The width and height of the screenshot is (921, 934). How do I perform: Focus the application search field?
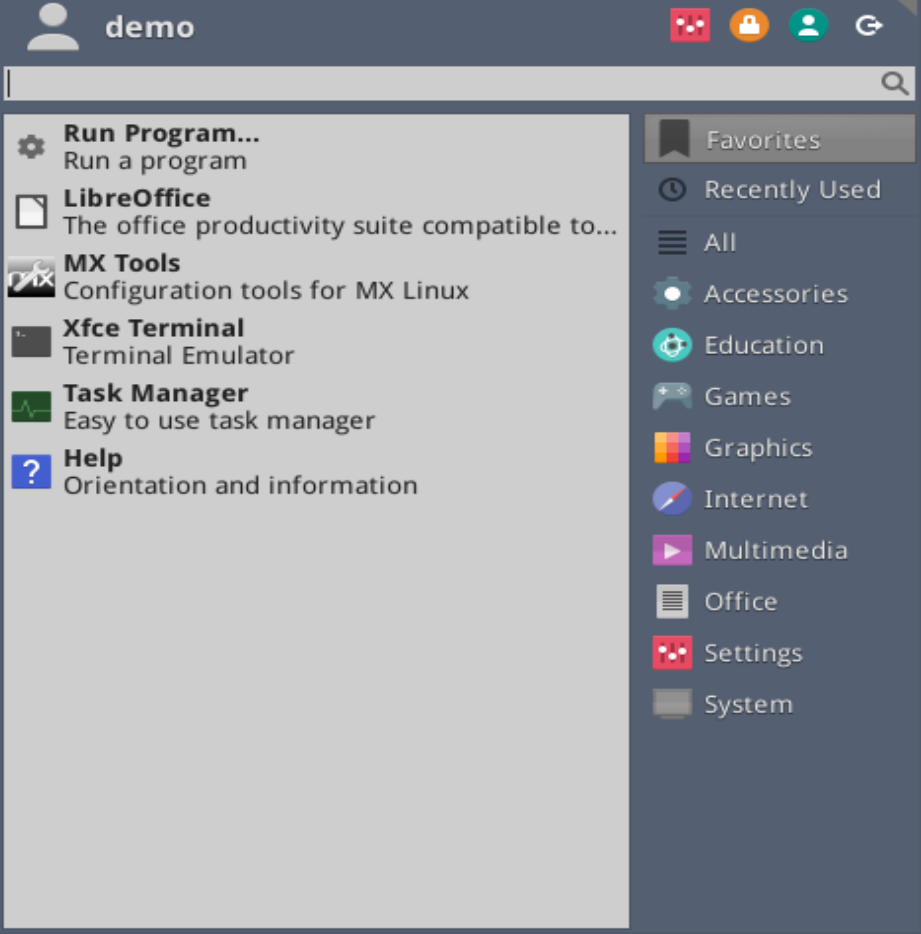(459, 83)
